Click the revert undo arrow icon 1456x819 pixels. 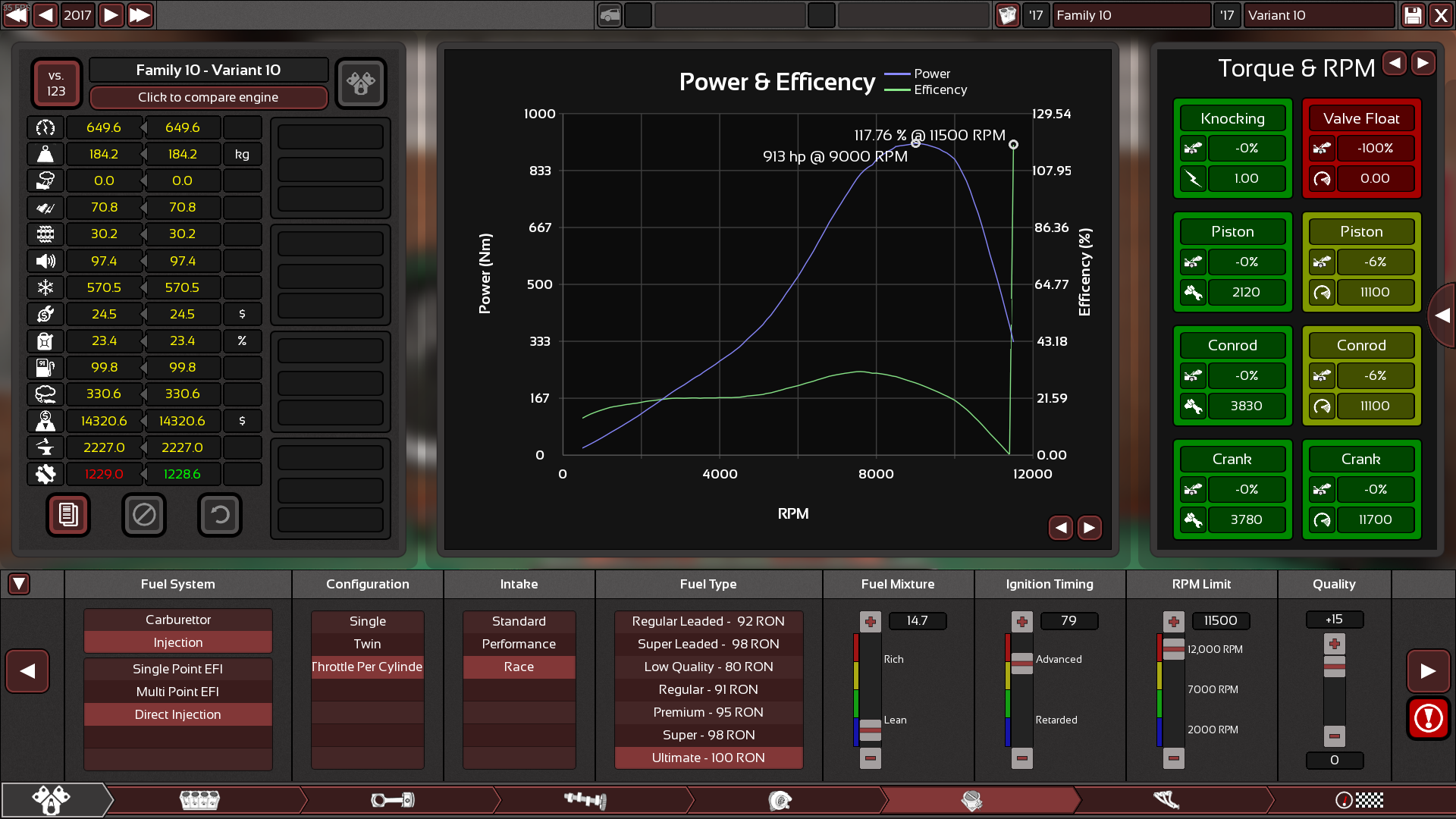pos(220,515)
